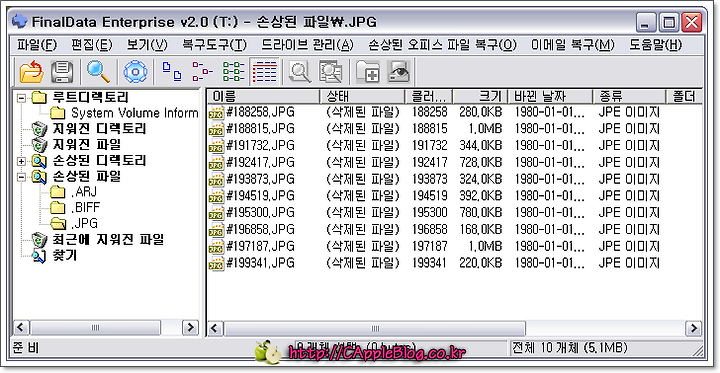Select 지워진 파일 in the tree

(x=87, y=145)
